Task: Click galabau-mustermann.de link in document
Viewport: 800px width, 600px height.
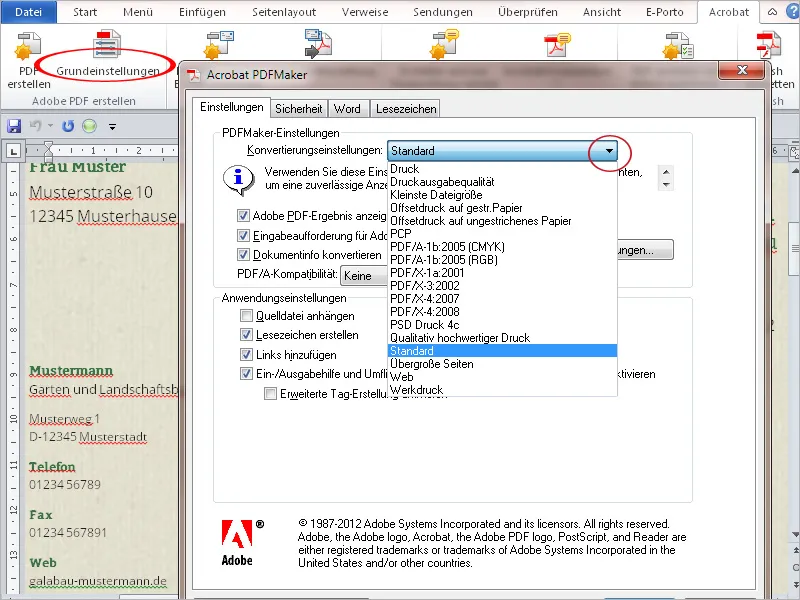Action: coord(98,581)
